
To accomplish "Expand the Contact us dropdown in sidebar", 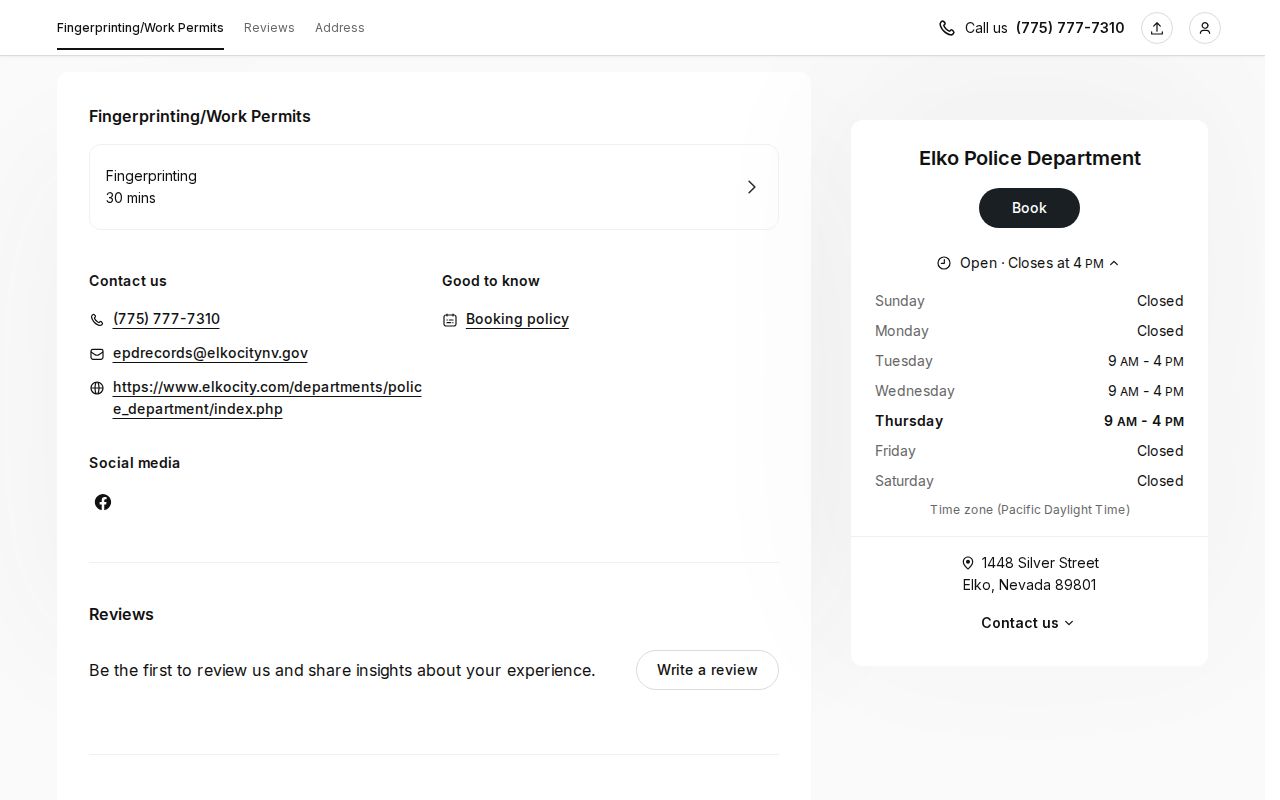I will click(x=1028, y=623).
